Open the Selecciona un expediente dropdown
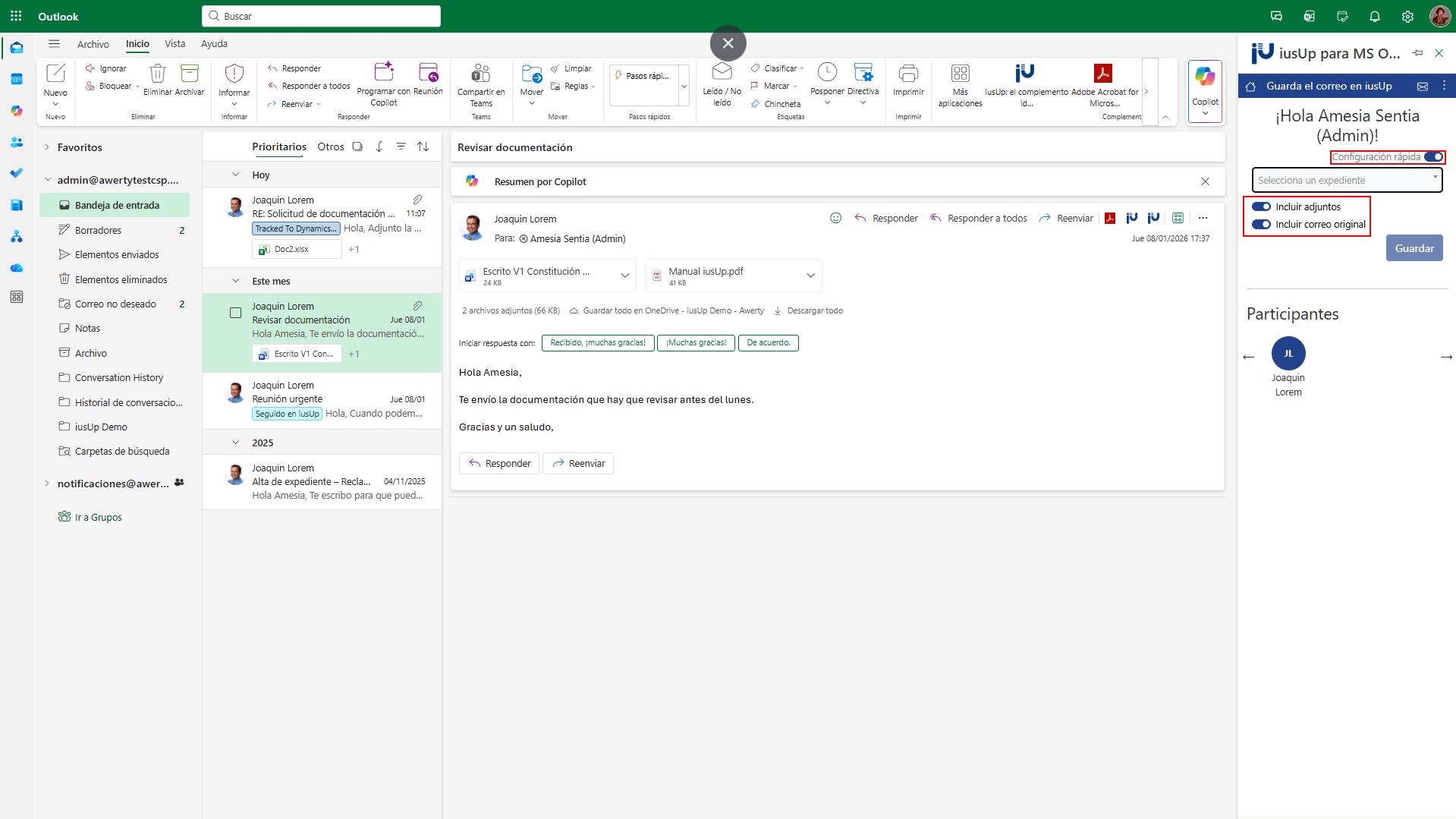 [1347, 181]
